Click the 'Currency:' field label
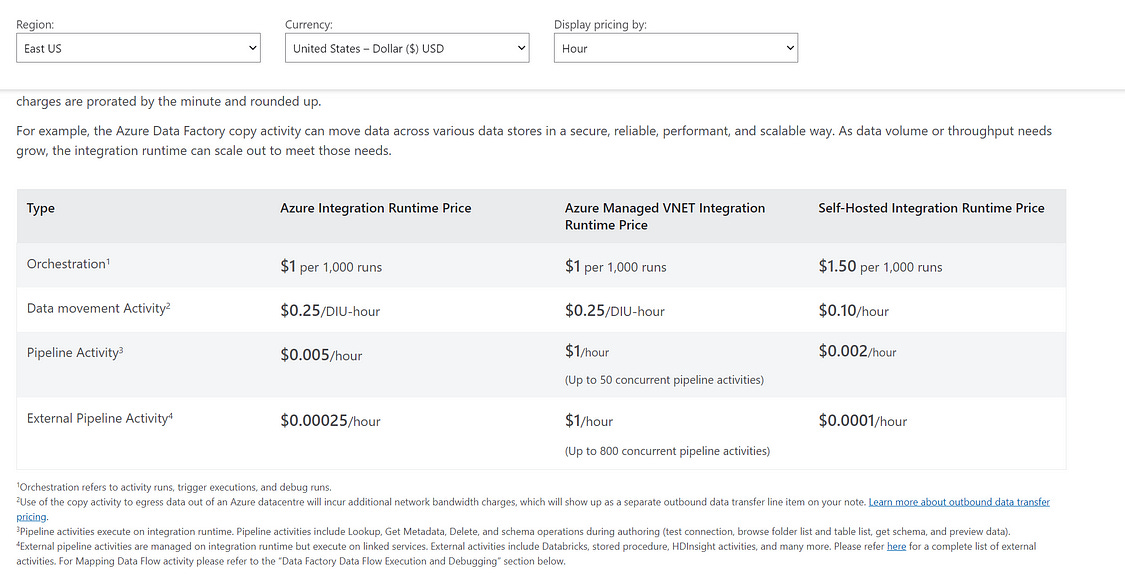The image size is (1125, 587). (309, 24)
